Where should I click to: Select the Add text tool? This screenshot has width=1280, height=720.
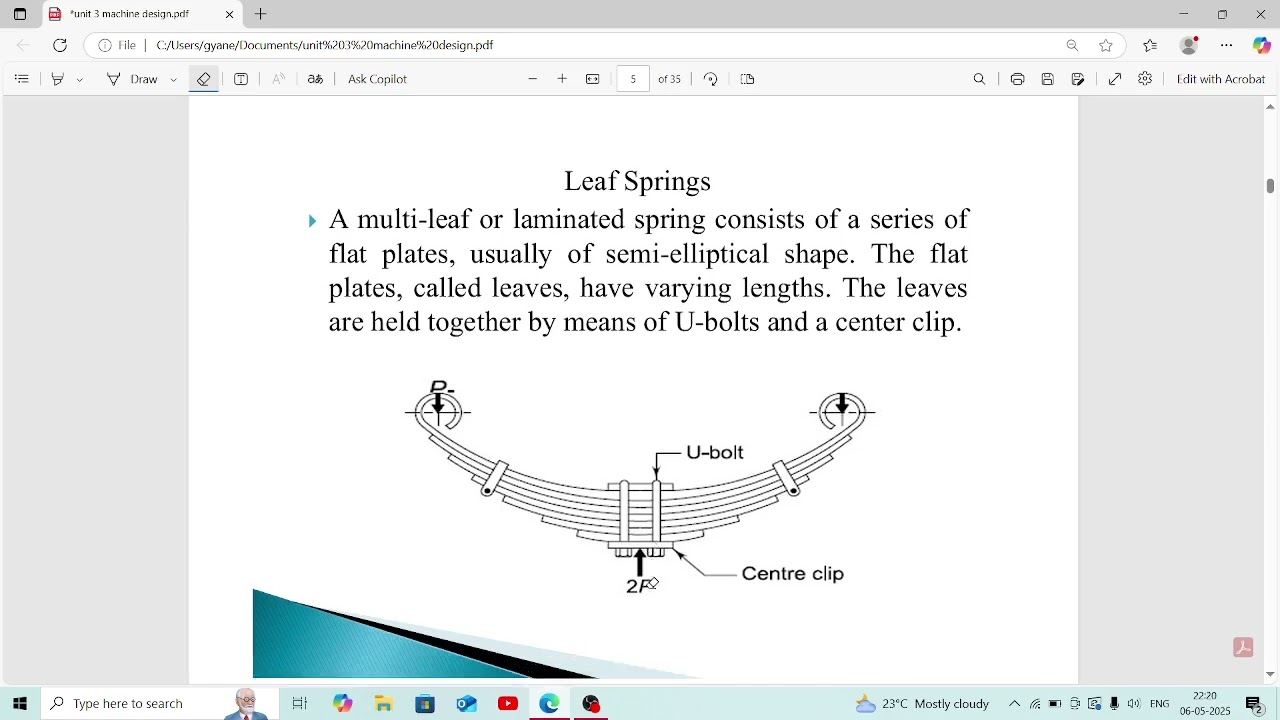pyautogui.click(x=241, y=79)
